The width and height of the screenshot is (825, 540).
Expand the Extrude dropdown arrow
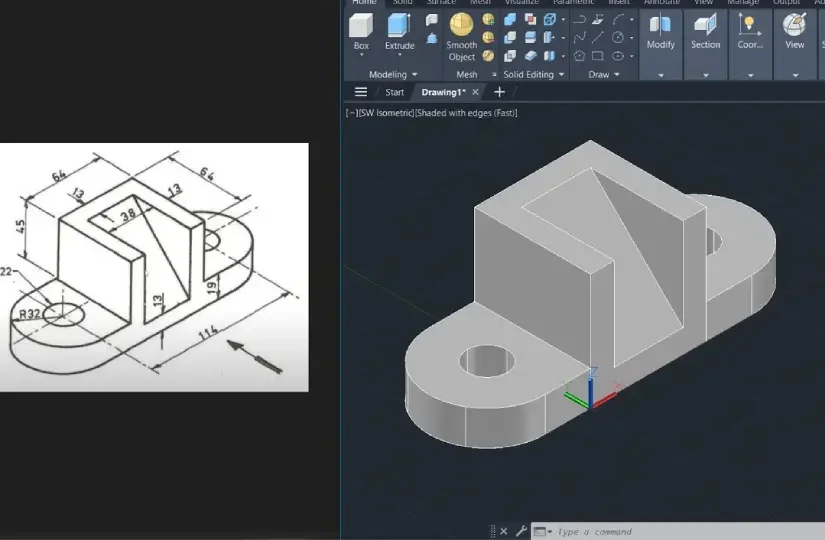[x=399, y=55]
